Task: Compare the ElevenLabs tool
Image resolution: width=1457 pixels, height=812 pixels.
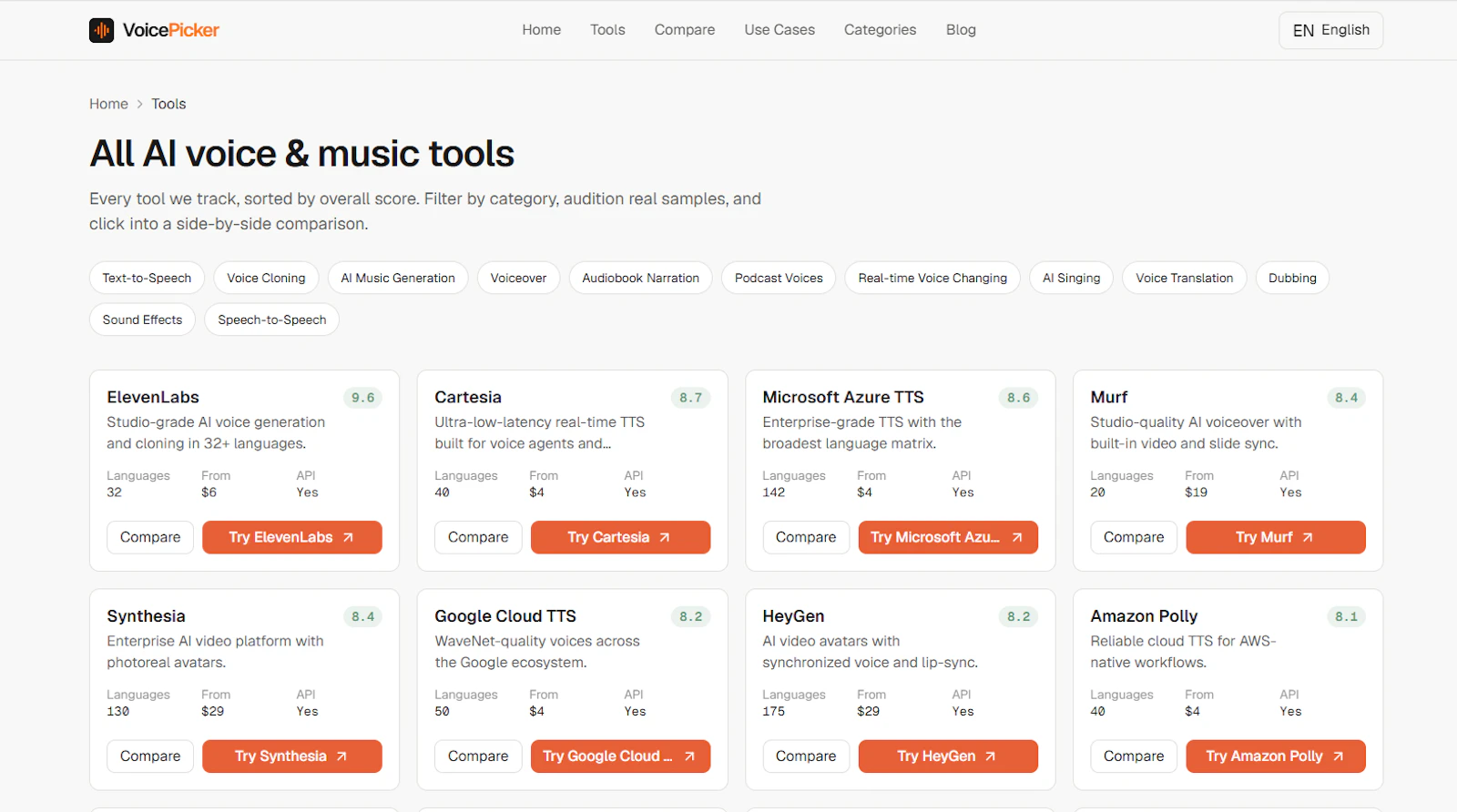Action: [x=150, y=537]
